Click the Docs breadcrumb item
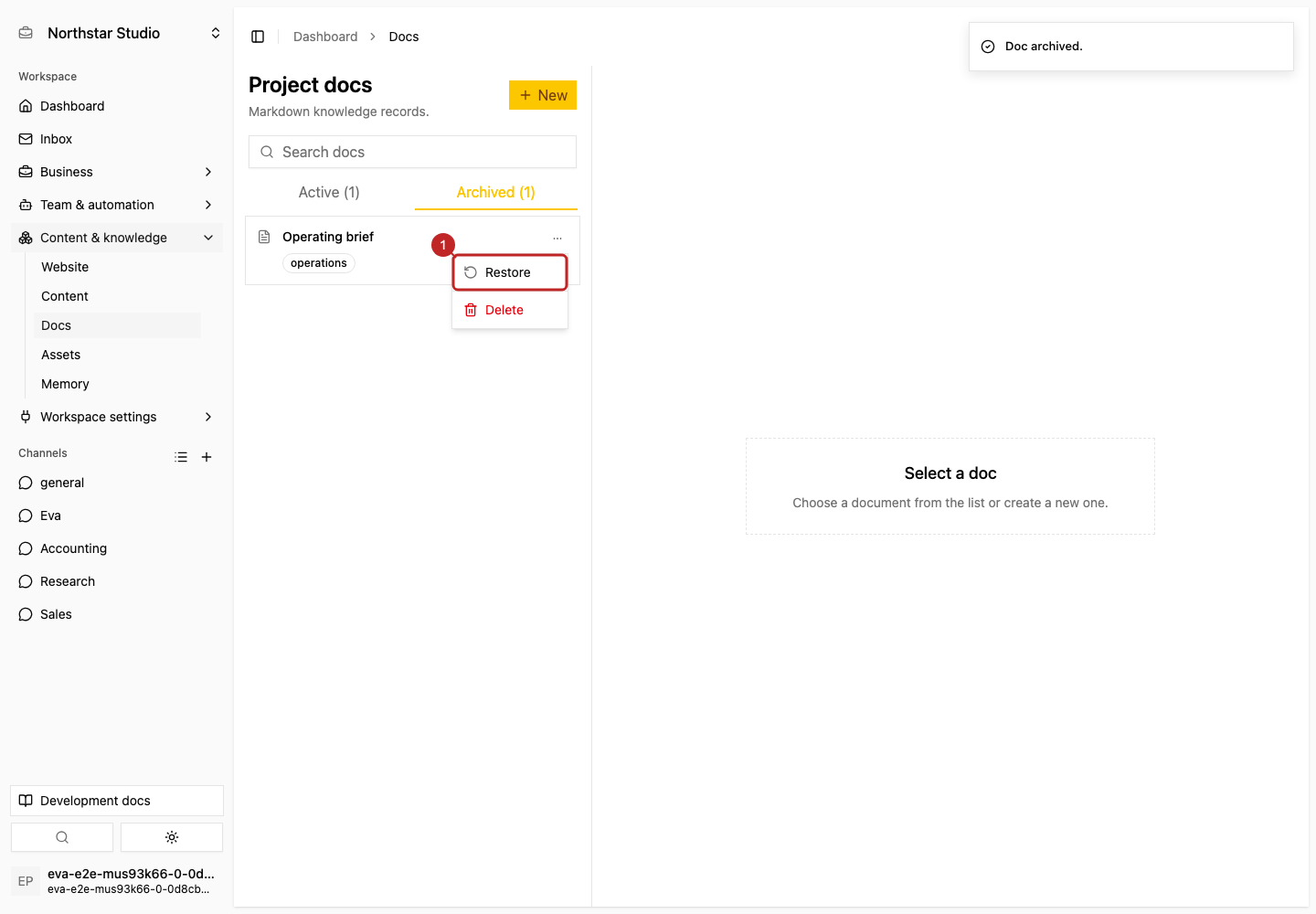1316x914 pixels. click(x=404, y=37)
